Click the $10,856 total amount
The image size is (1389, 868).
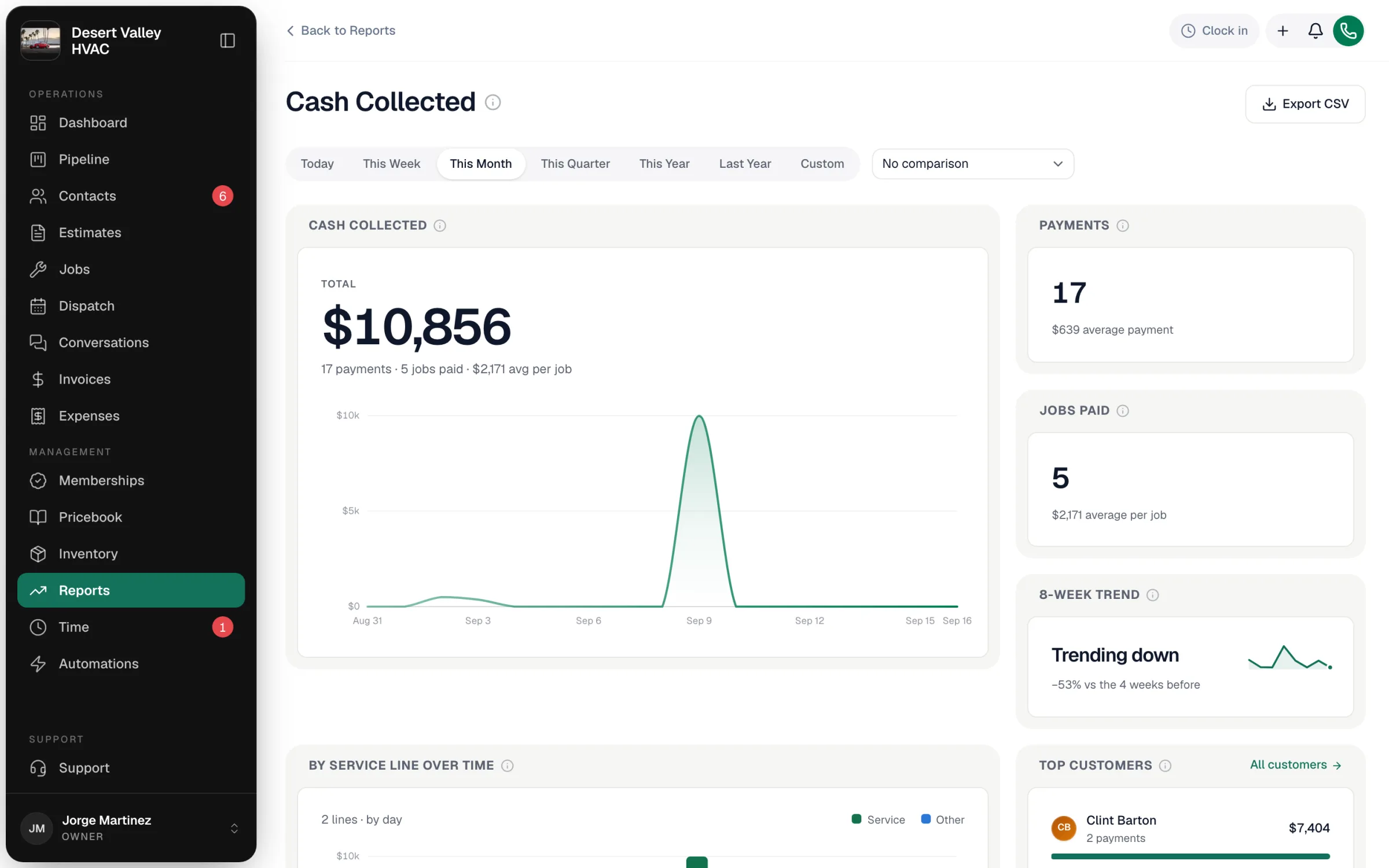pos(417,327)
